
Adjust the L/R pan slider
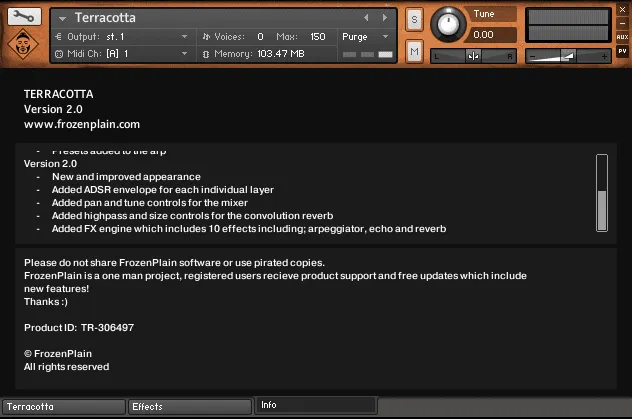click(473, 56)
